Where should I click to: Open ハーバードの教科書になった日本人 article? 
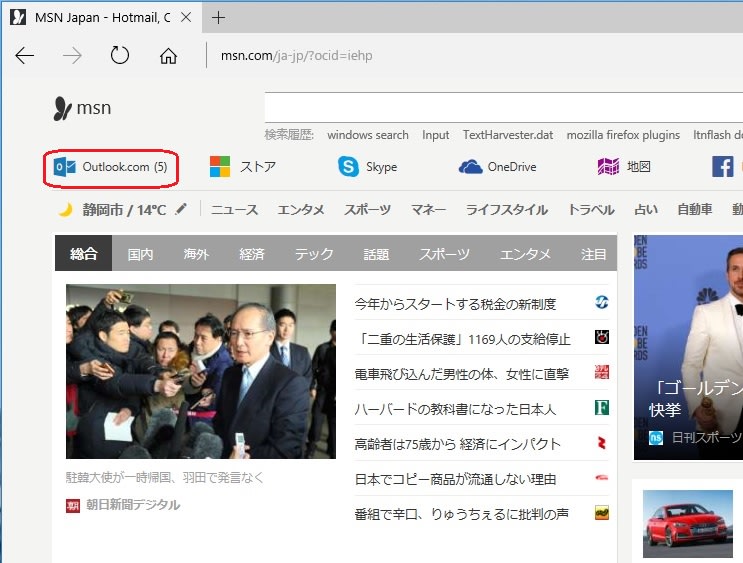click(x=455, y=409)
